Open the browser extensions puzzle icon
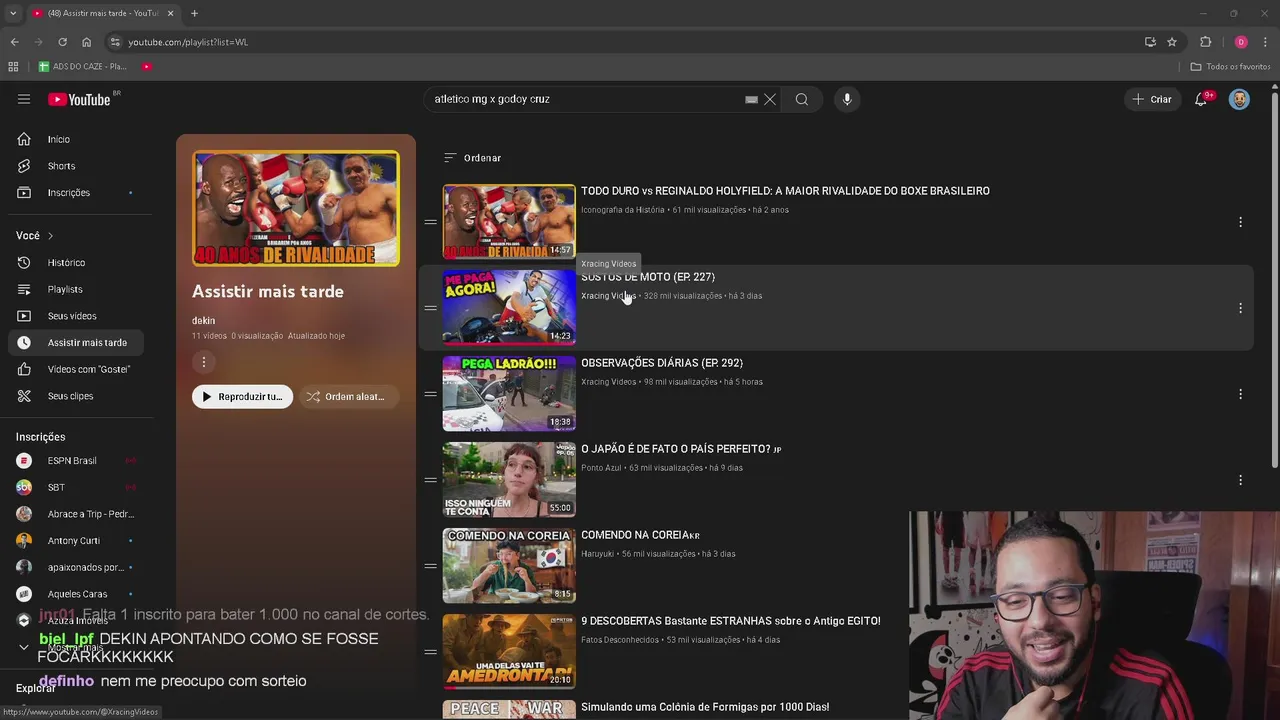The height and width of the screenshot is (720, 1280). pyautogui.click(x=1206, y=42)
